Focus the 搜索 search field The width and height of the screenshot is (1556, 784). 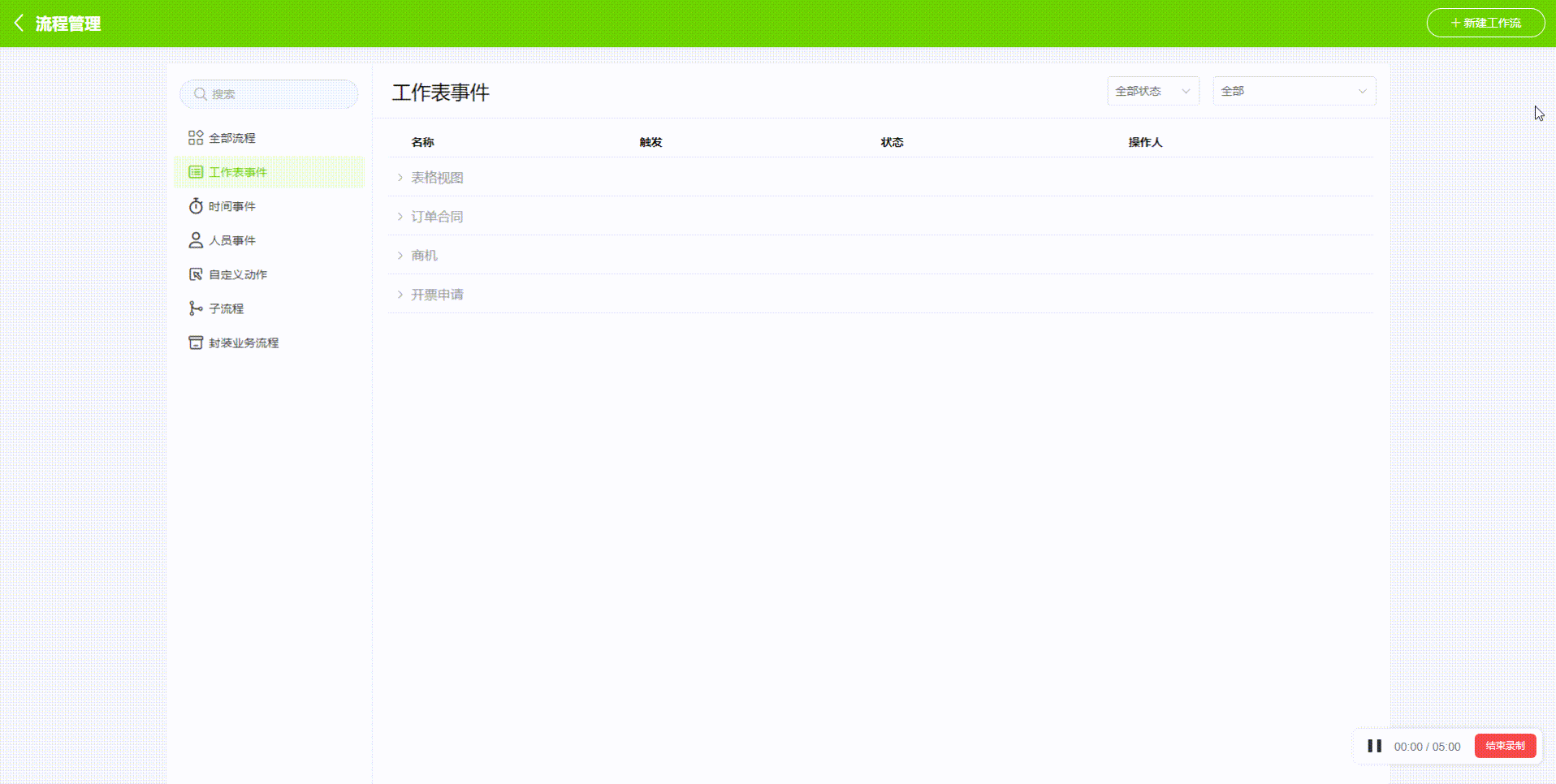[x=269, y=94]
